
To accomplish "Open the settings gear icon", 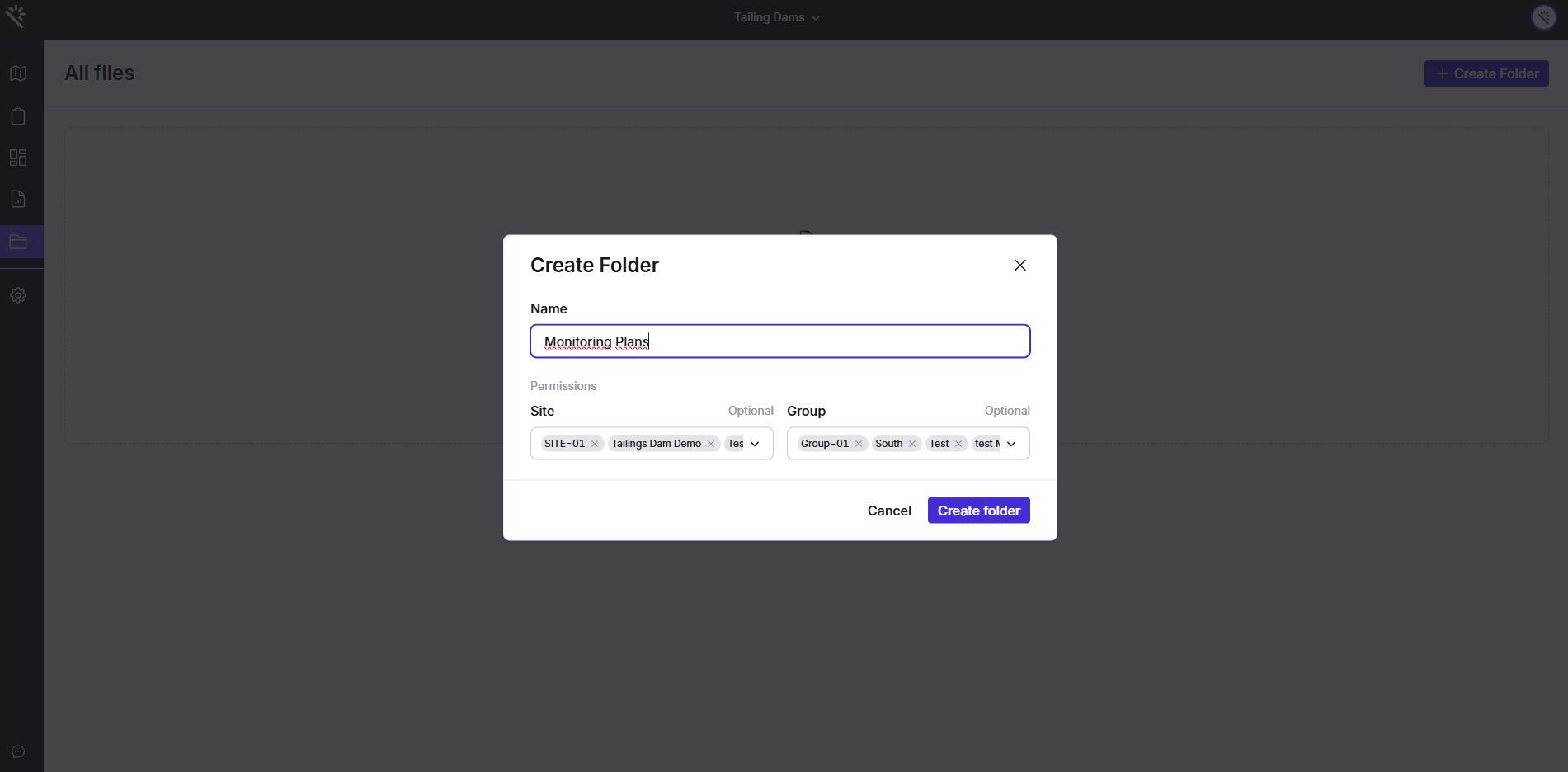I will [18, 295].
